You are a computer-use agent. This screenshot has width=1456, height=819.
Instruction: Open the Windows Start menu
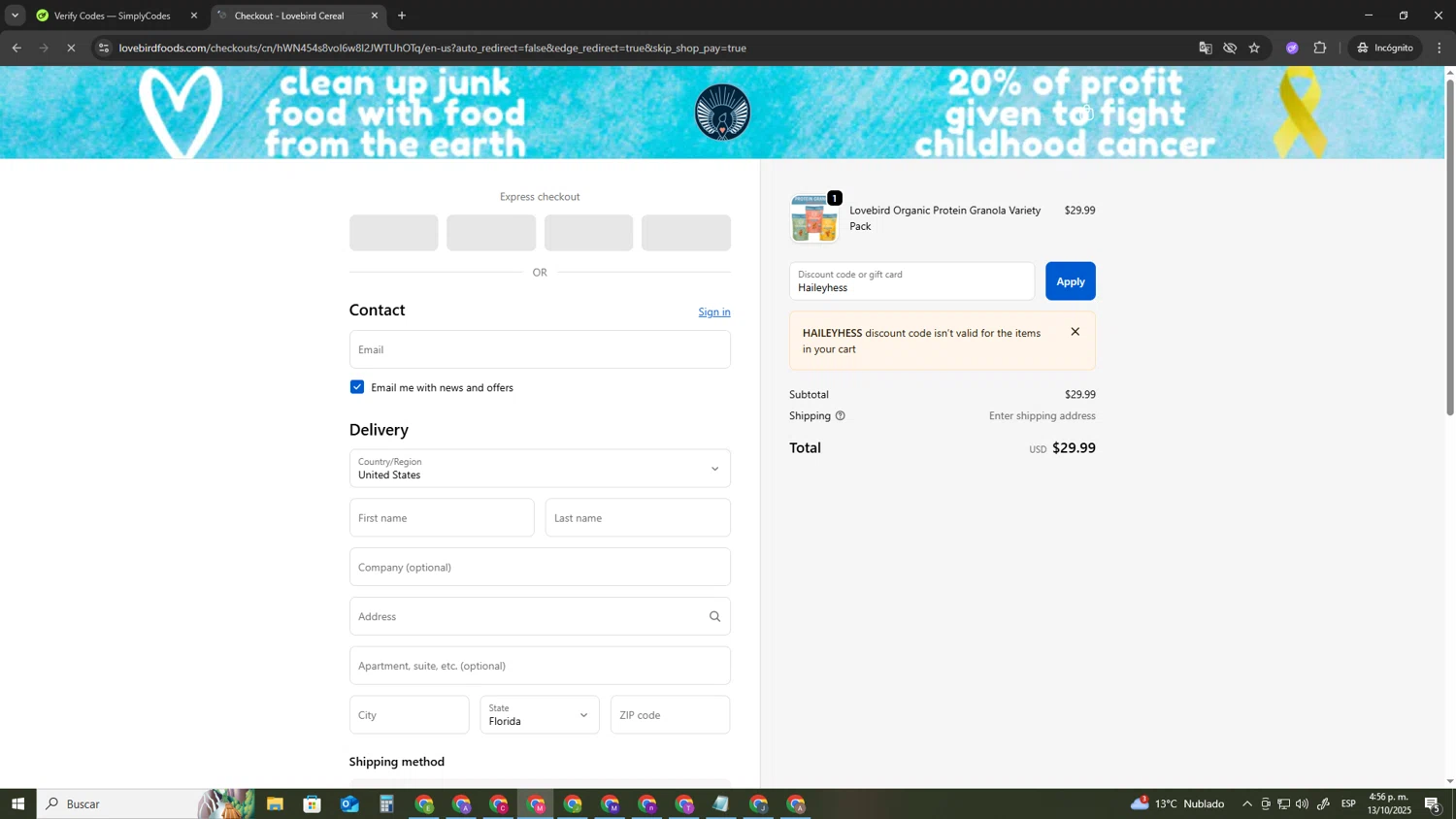(17, 804)
